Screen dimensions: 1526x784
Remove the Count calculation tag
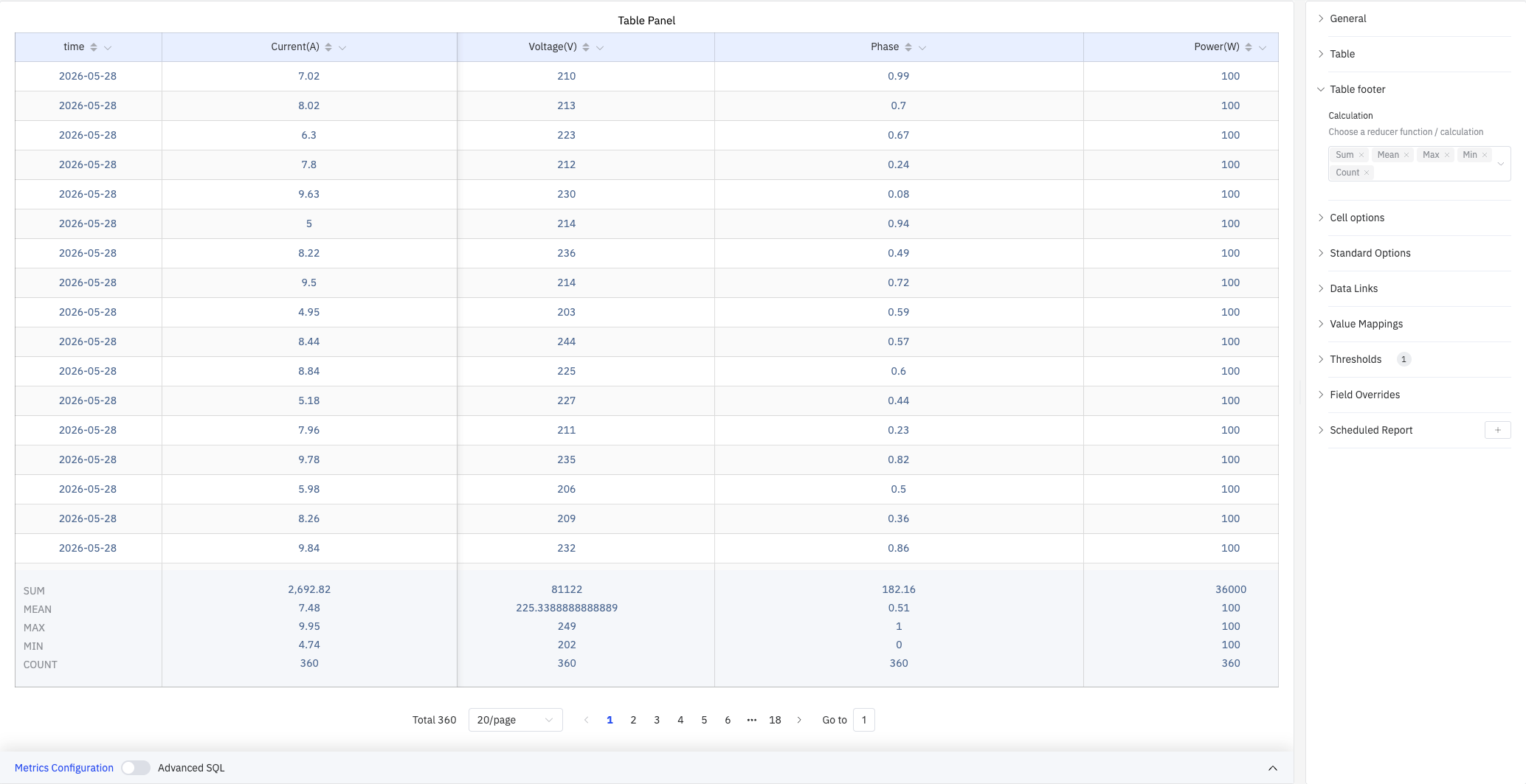[1367, 173]
